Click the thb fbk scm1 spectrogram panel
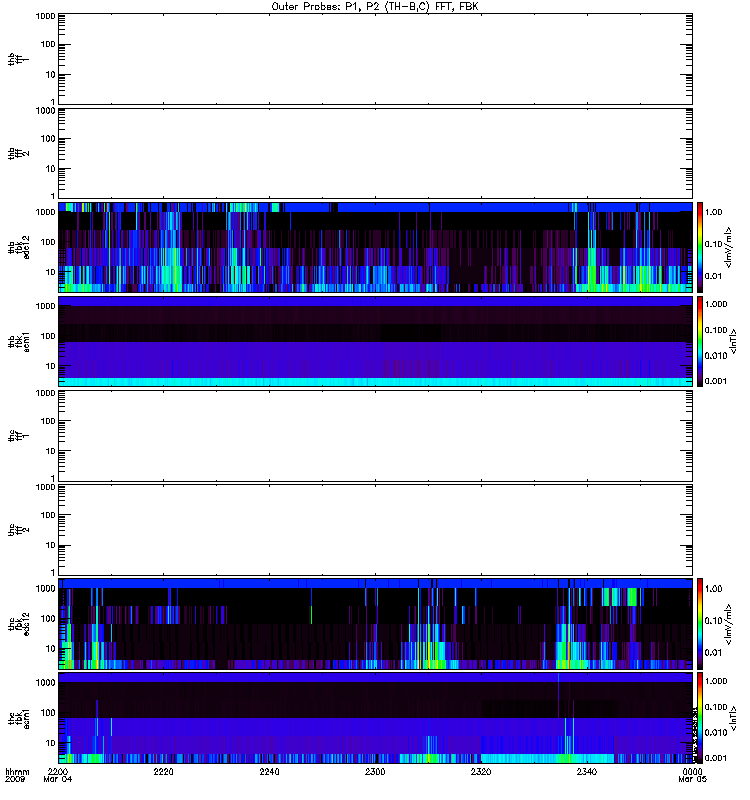 tap(375, 341)
